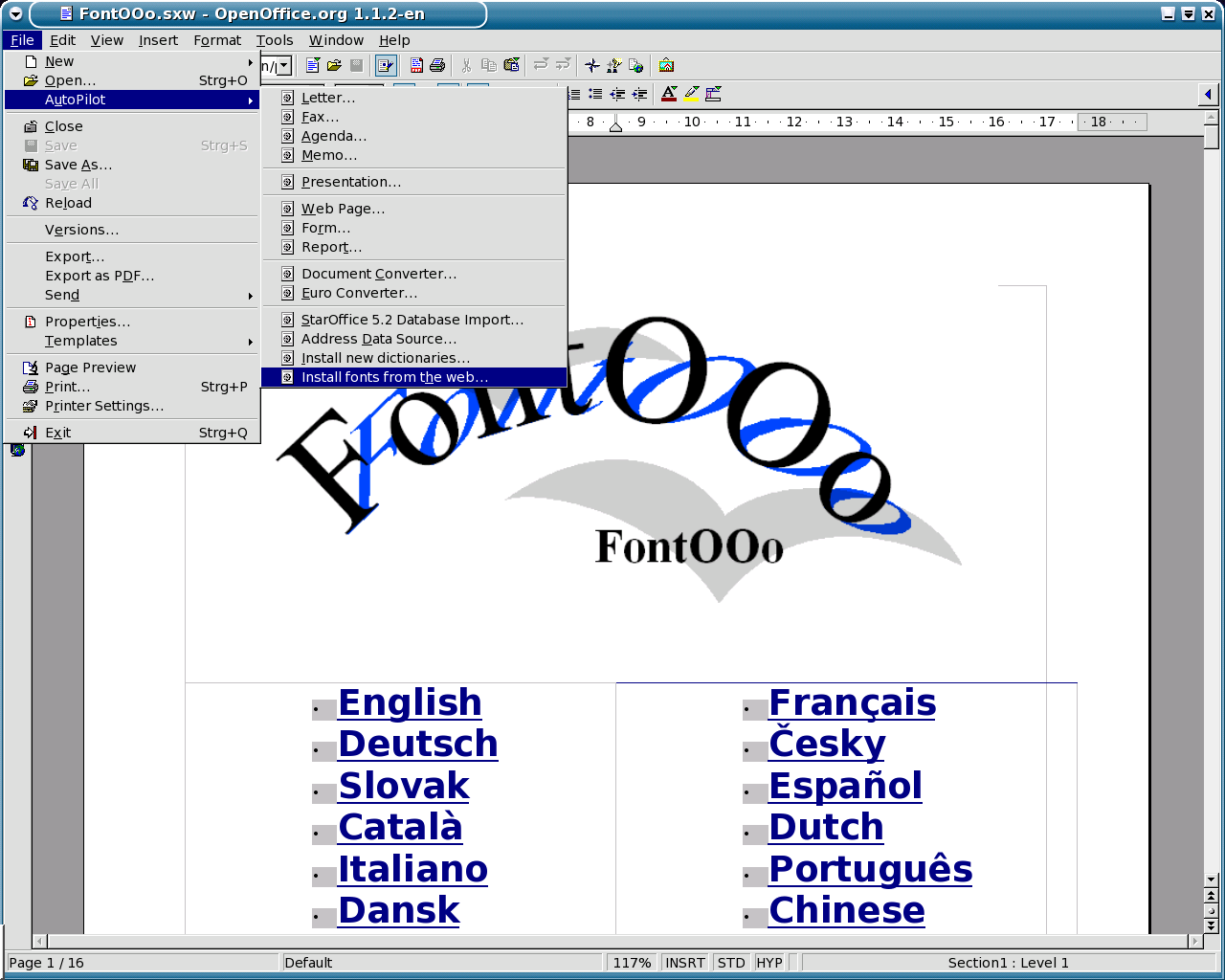Open the Gallery toolbar icon
Image resolution: width=1225 pixels, height=980 pixels.
[666, 65]
